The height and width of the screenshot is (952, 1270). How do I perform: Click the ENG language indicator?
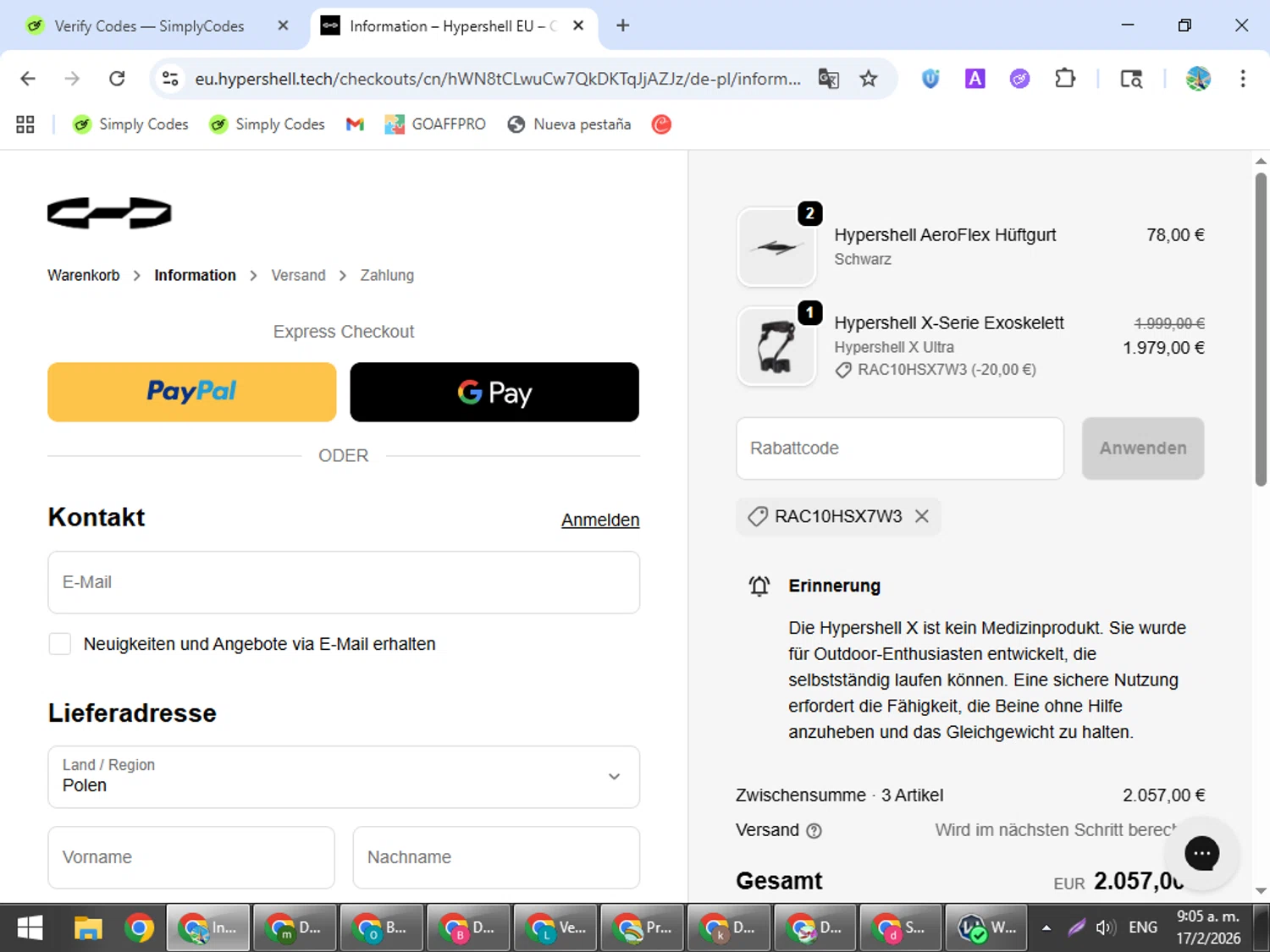[1143, 927]
